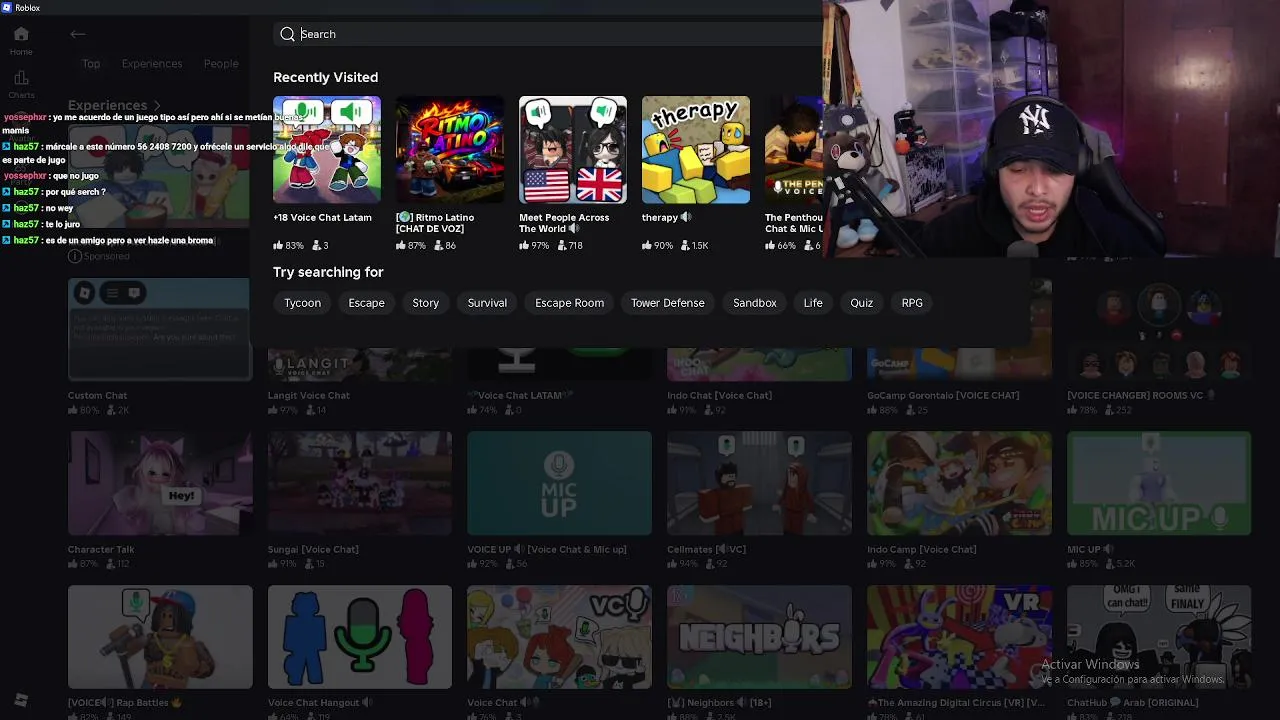Select the RPG search suggestion
Screen dimensions: 1280x720
coord(912,303)
